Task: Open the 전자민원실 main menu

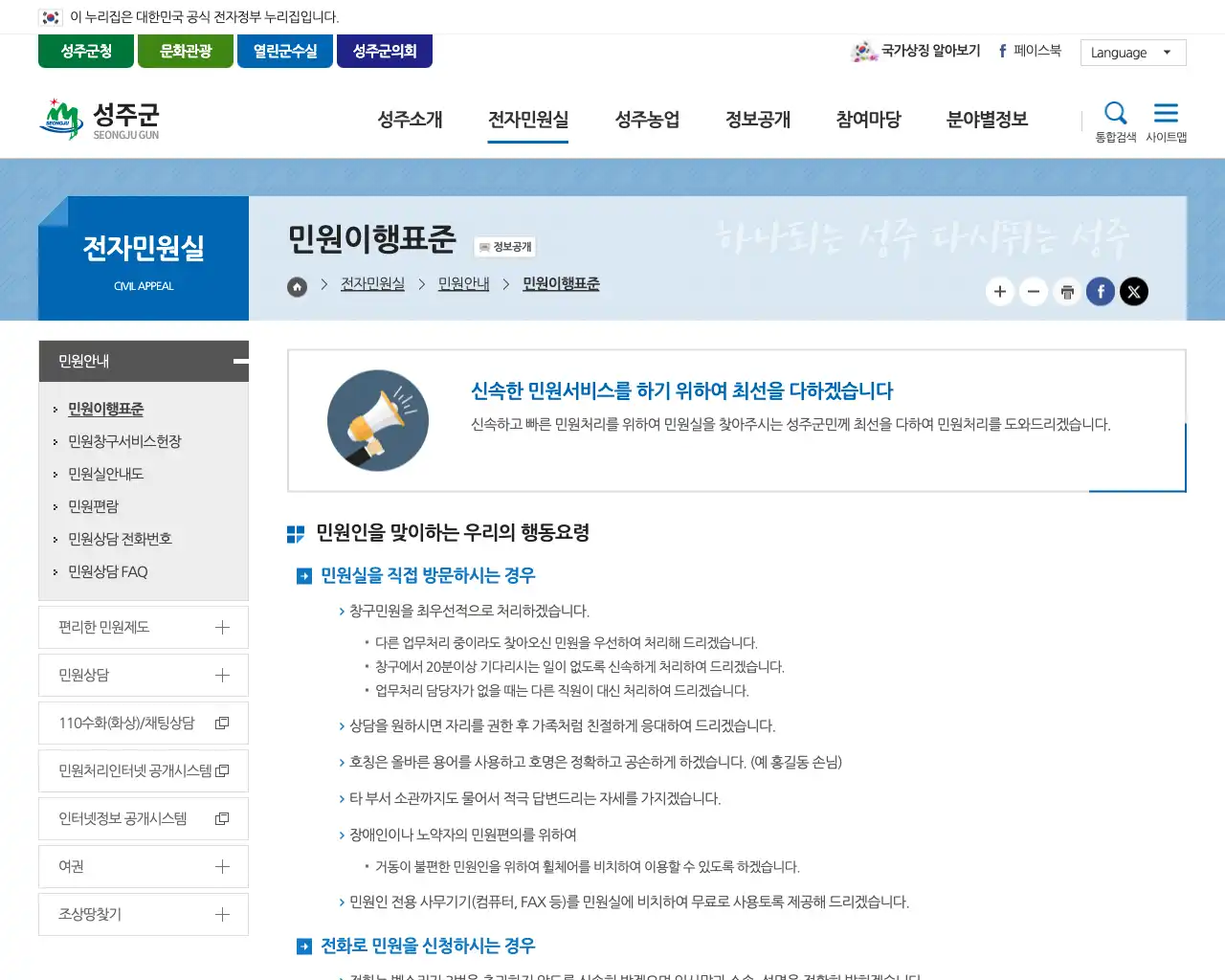Action: tap(528, 120)
